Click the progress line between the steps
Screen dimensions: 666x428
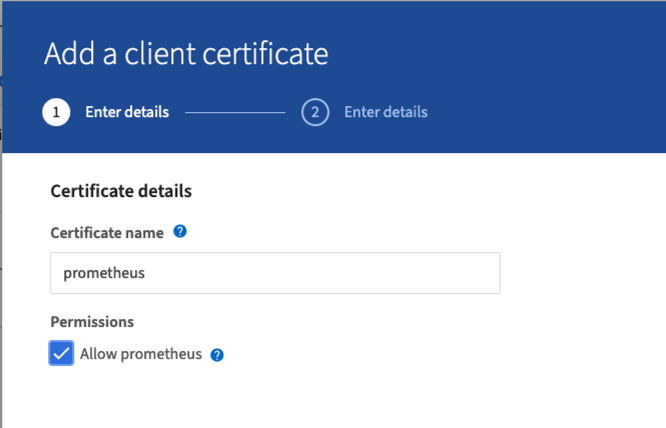tap(235, 112)
